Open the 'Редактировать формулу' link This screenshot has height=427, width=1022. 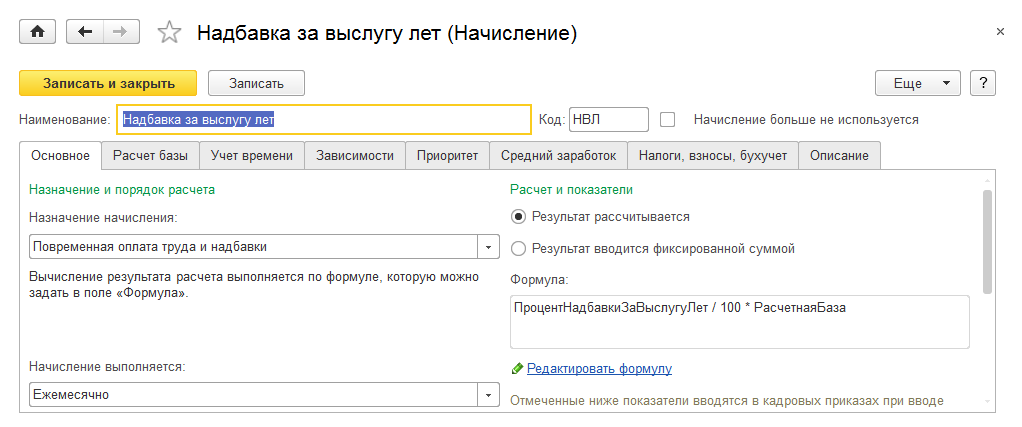coord(599,369)
